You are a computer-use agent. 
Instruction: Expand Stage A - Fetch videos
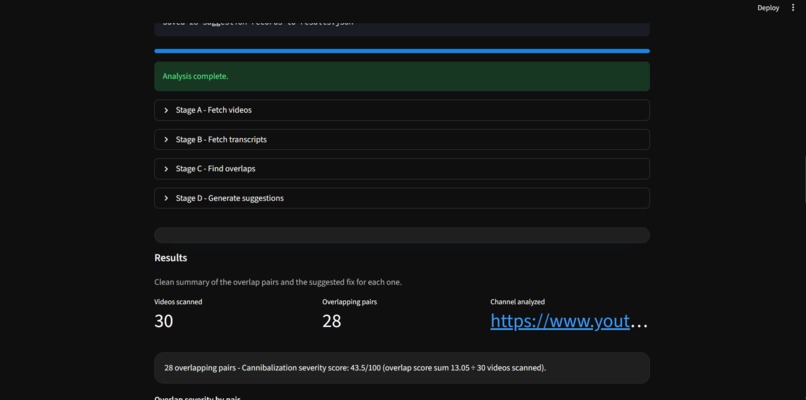[402, 110]
